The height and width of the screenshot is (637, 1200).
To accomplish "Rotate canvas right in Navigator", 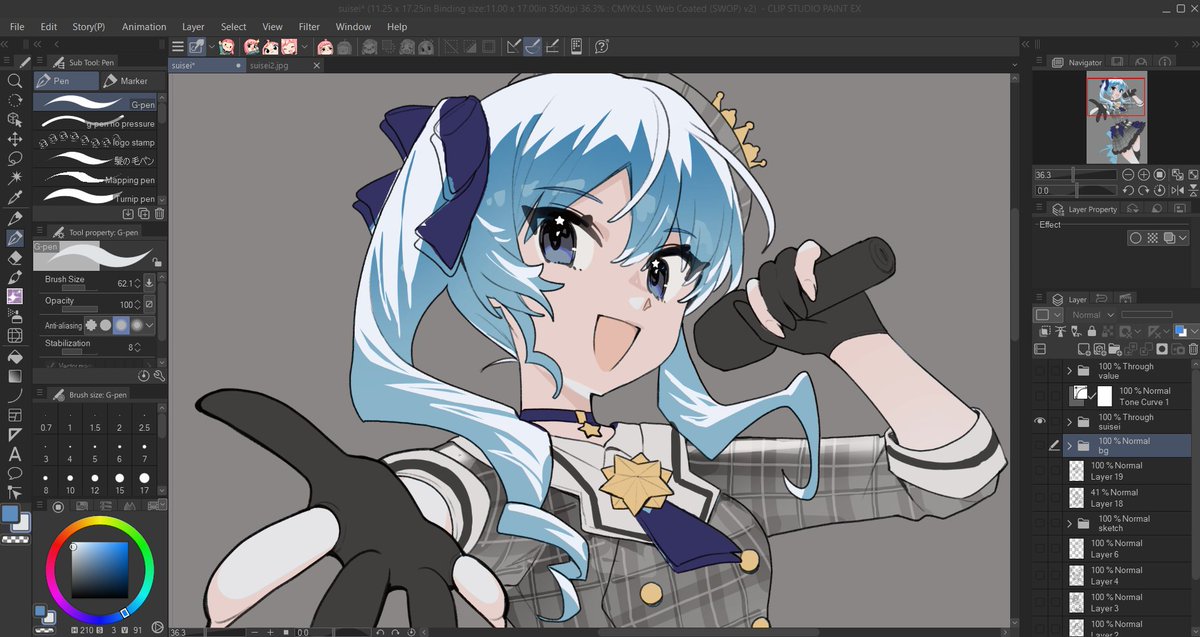I will 1143,190.
